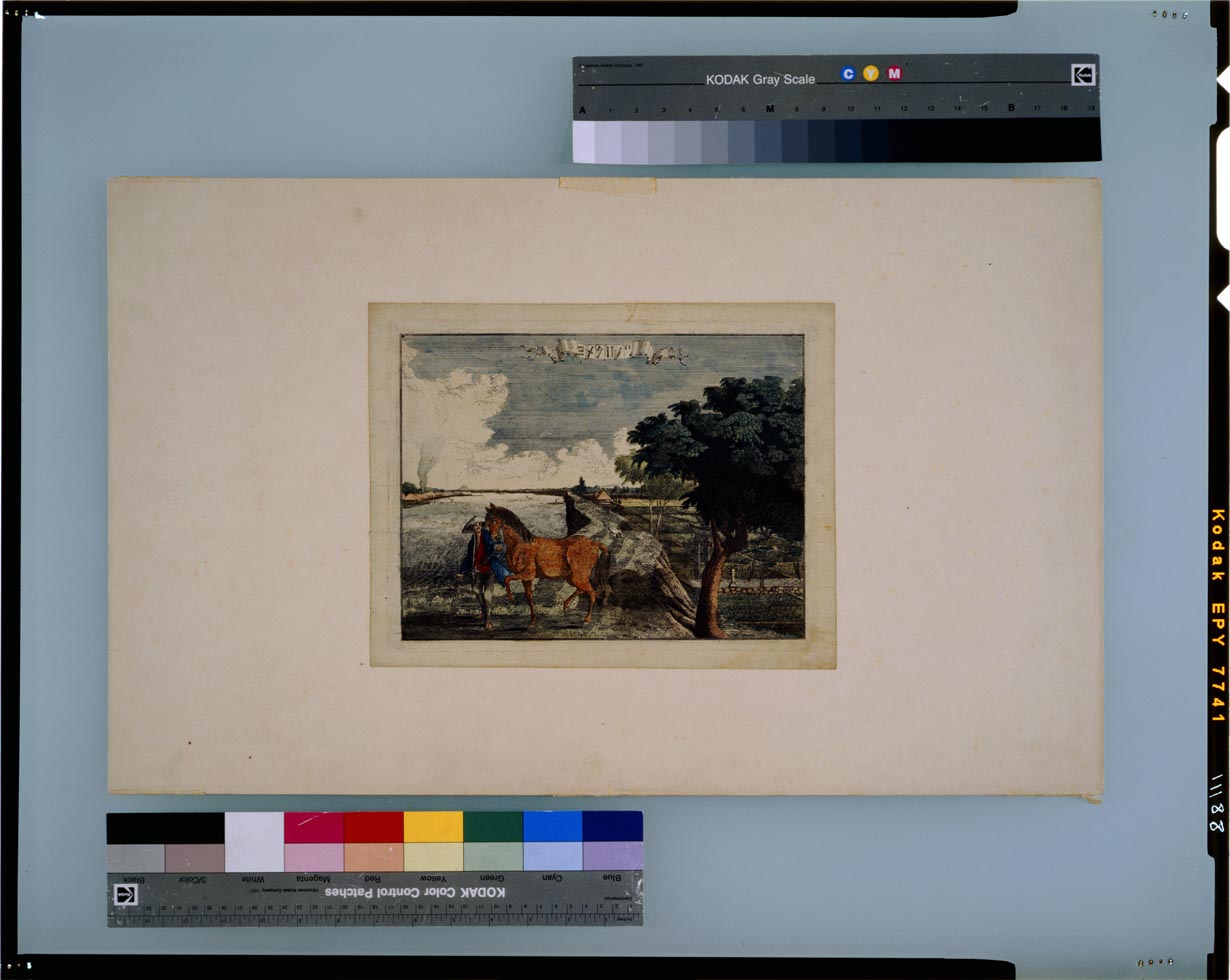Click the red M circle on gray scale
The image size is (1230, 980).
click(x=894, y=73)
